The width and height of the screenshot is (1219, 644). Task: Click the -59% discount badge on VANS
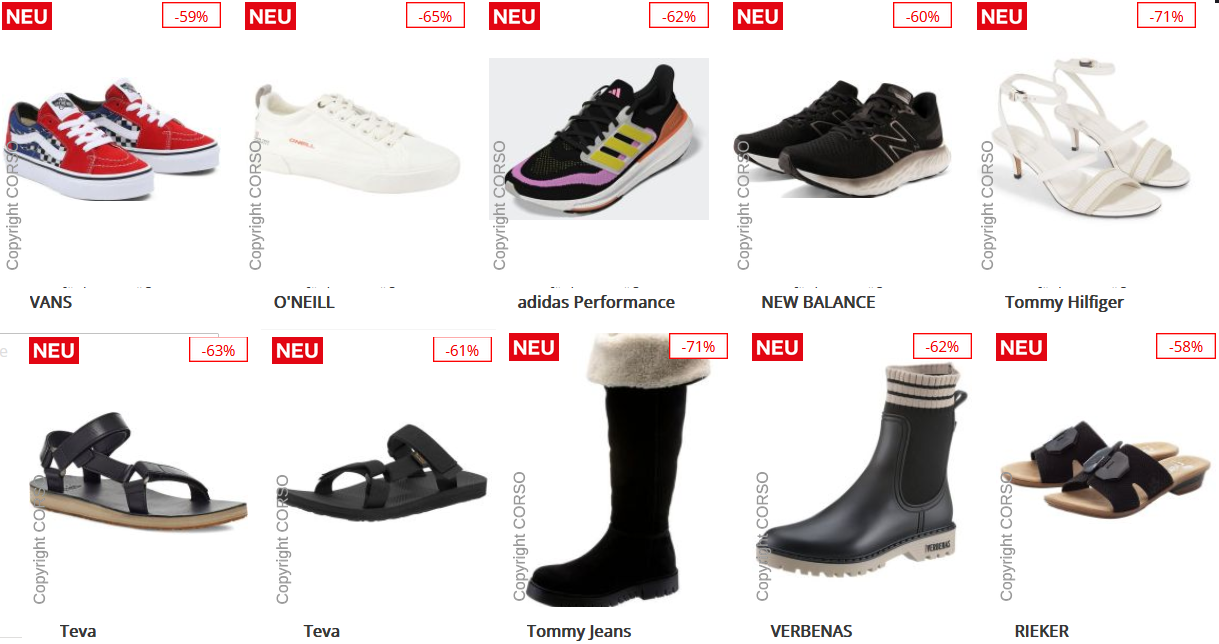pyautogui.click(x=191, y=16)
